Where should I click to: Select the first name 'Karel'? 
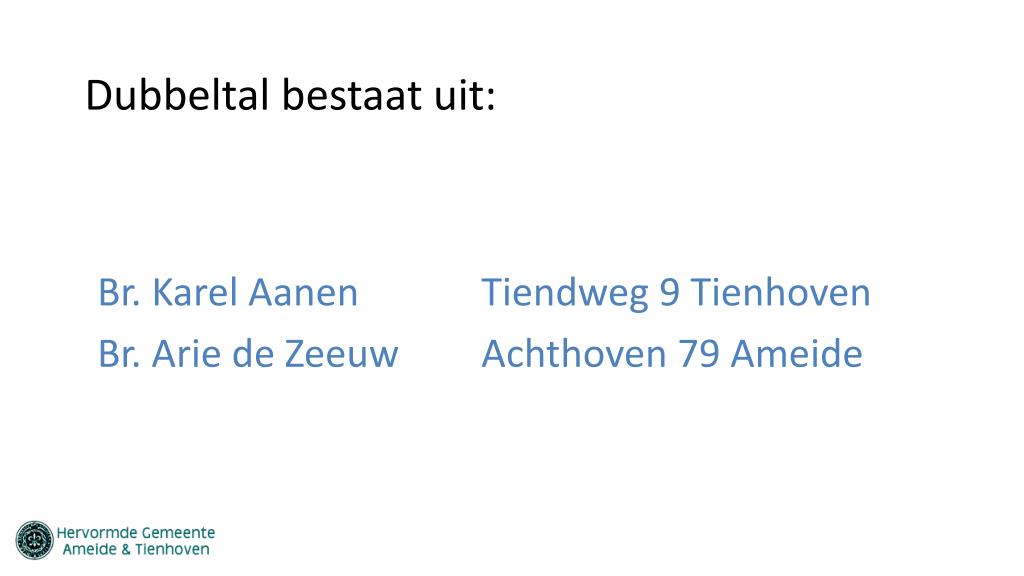[x=195, y=292]
